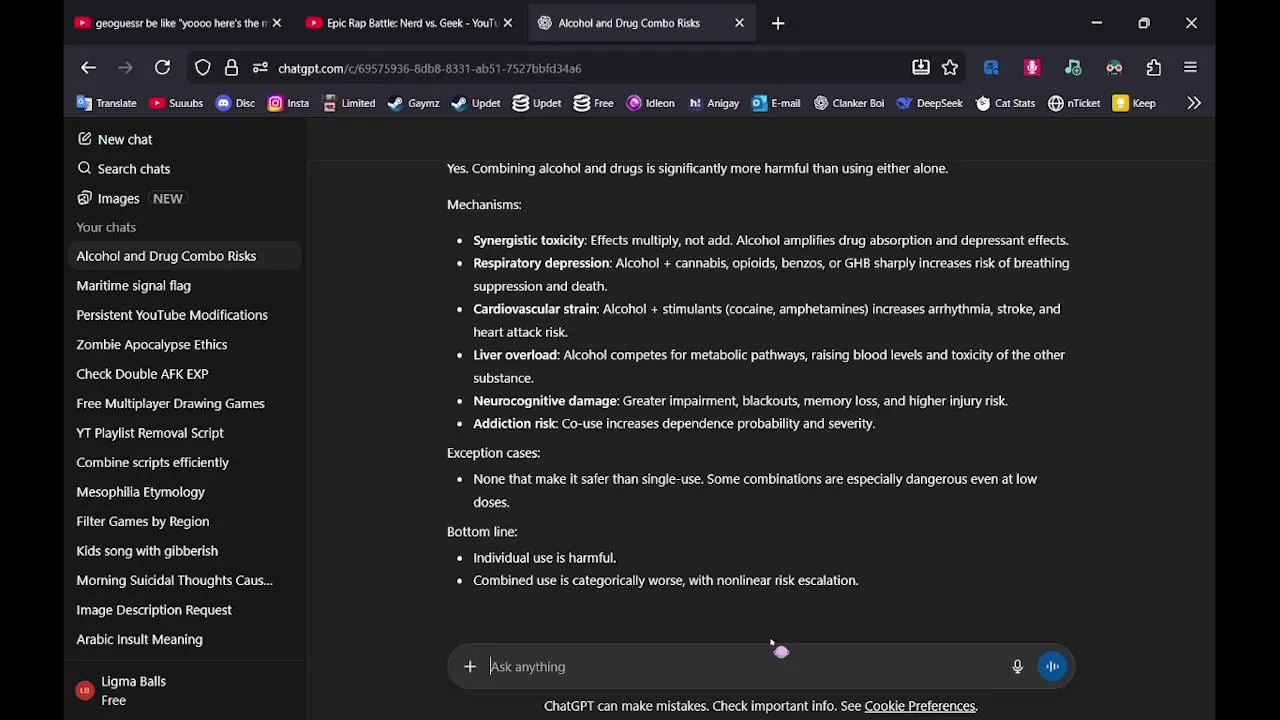This screenshot has height=720, width=1280.
Task: Start dictation with the microphone icon
Action: (1017, 667)
